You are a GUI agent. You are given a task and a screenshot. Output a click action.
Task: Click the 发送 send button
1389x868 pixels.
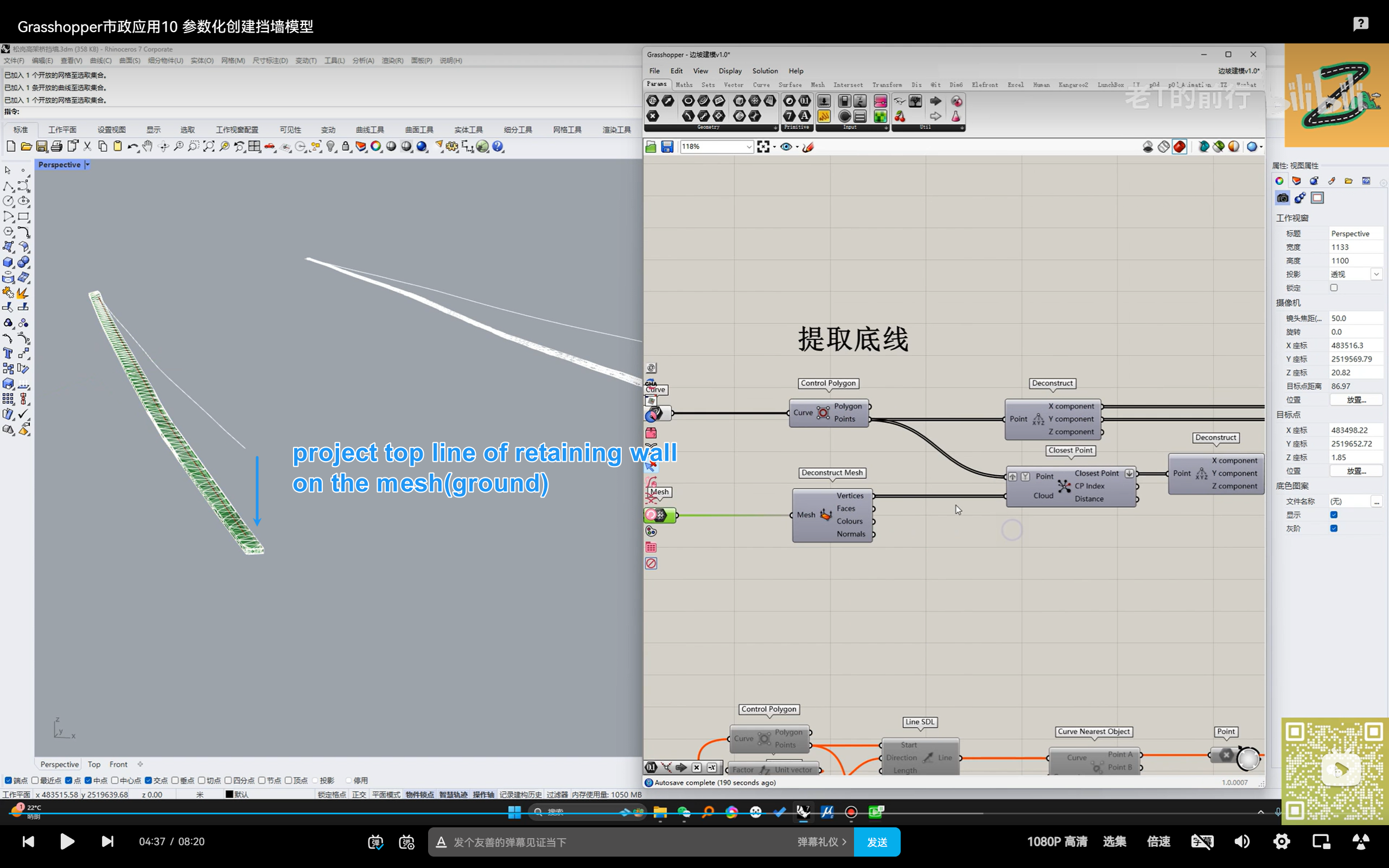click(x=876, y=841)
